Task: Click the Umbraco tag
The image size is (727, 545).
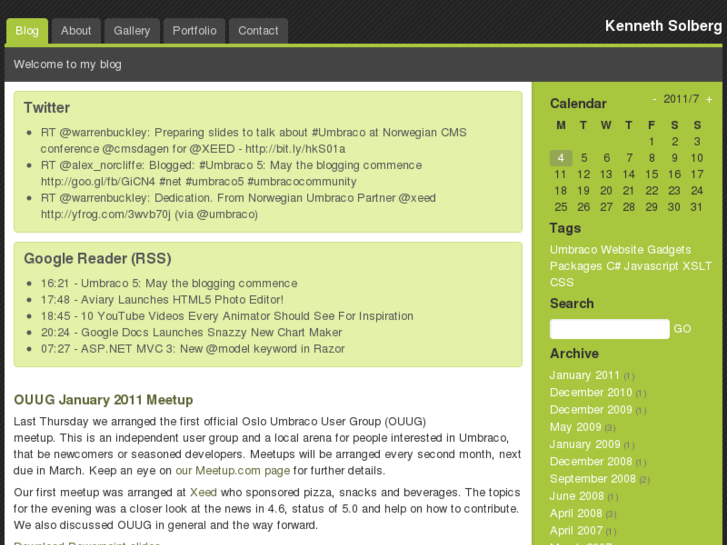Action: click(574, 250)
